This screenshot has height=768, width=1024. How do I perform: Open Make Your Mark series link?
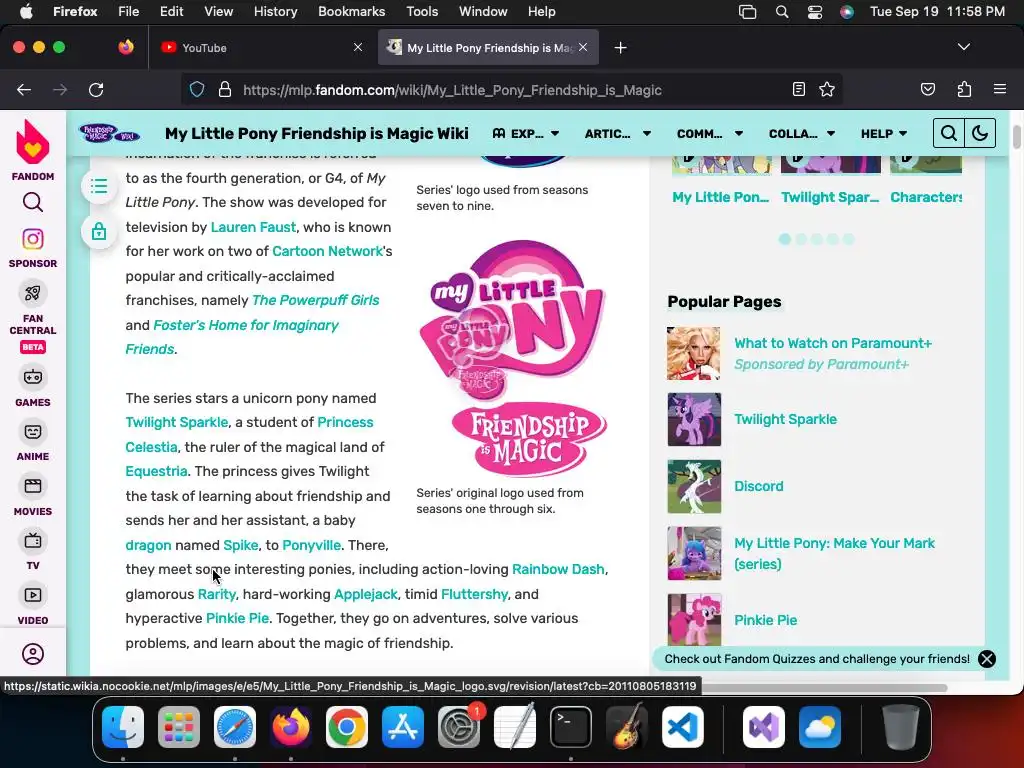point(834,554)
